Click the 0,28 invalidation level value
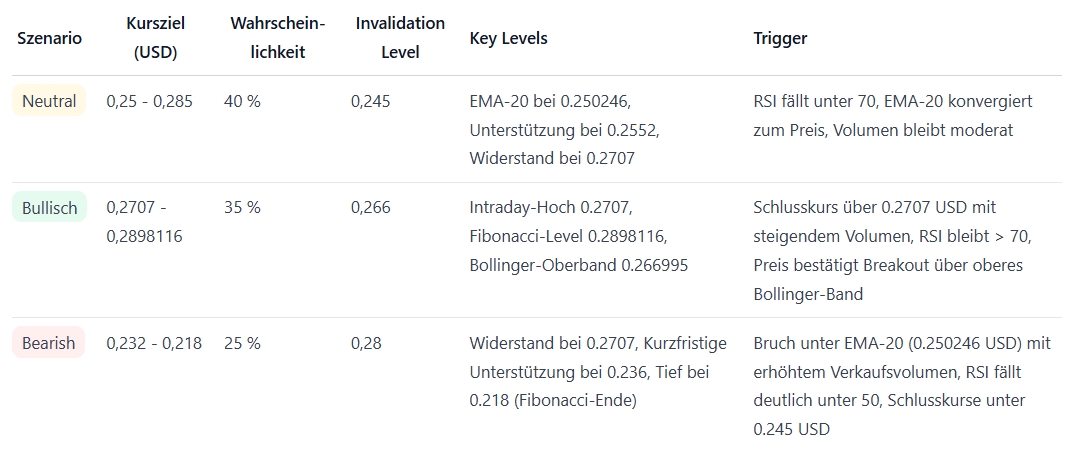The width and height of the screenshot is (1079, 461). tap(365, 343)
